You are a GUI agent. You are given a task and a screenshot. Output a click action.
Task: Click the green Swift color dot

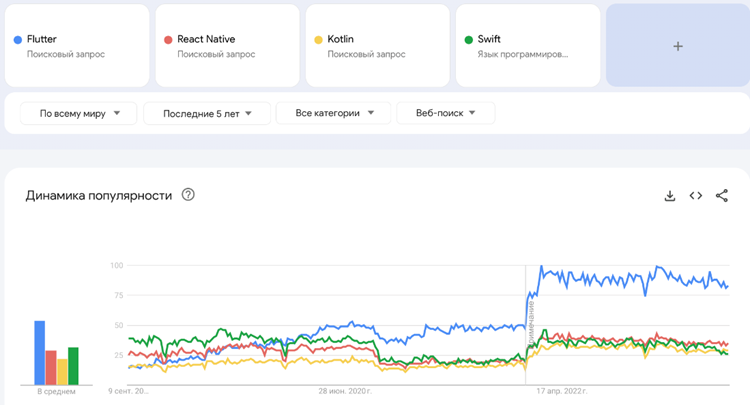pyautogui.click(x=468, y=40)
